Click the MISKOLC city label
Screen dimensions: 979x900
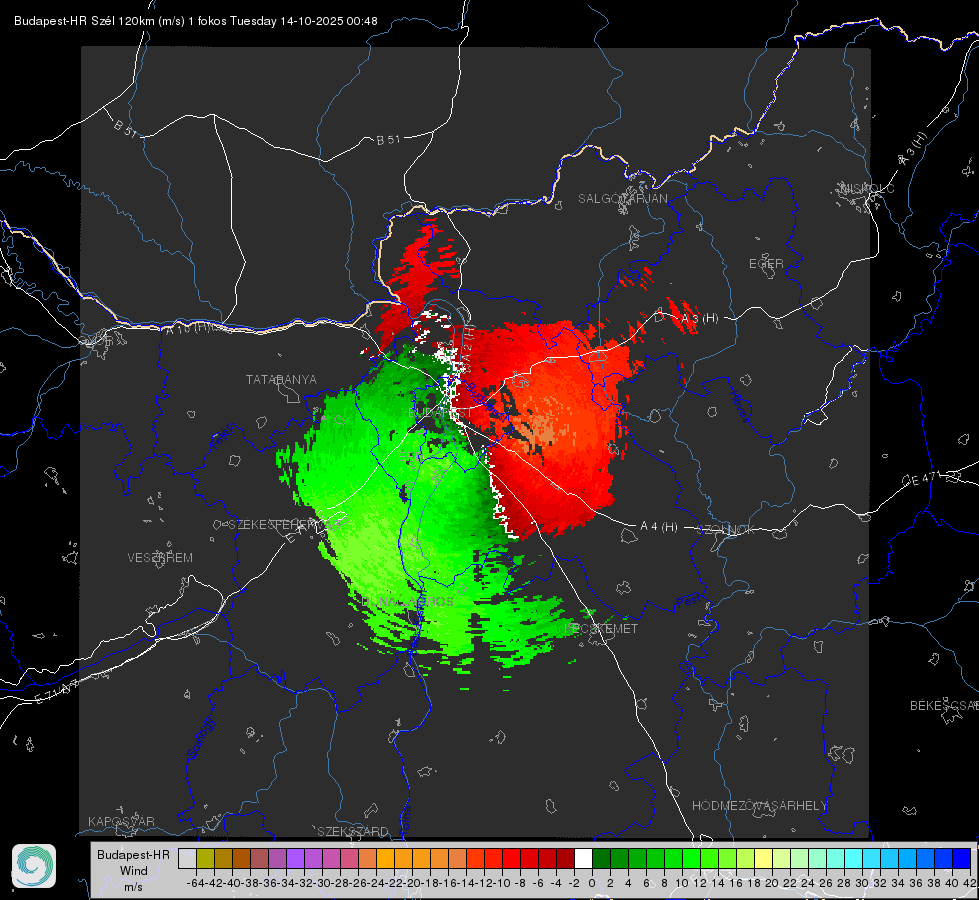[867, 188]
